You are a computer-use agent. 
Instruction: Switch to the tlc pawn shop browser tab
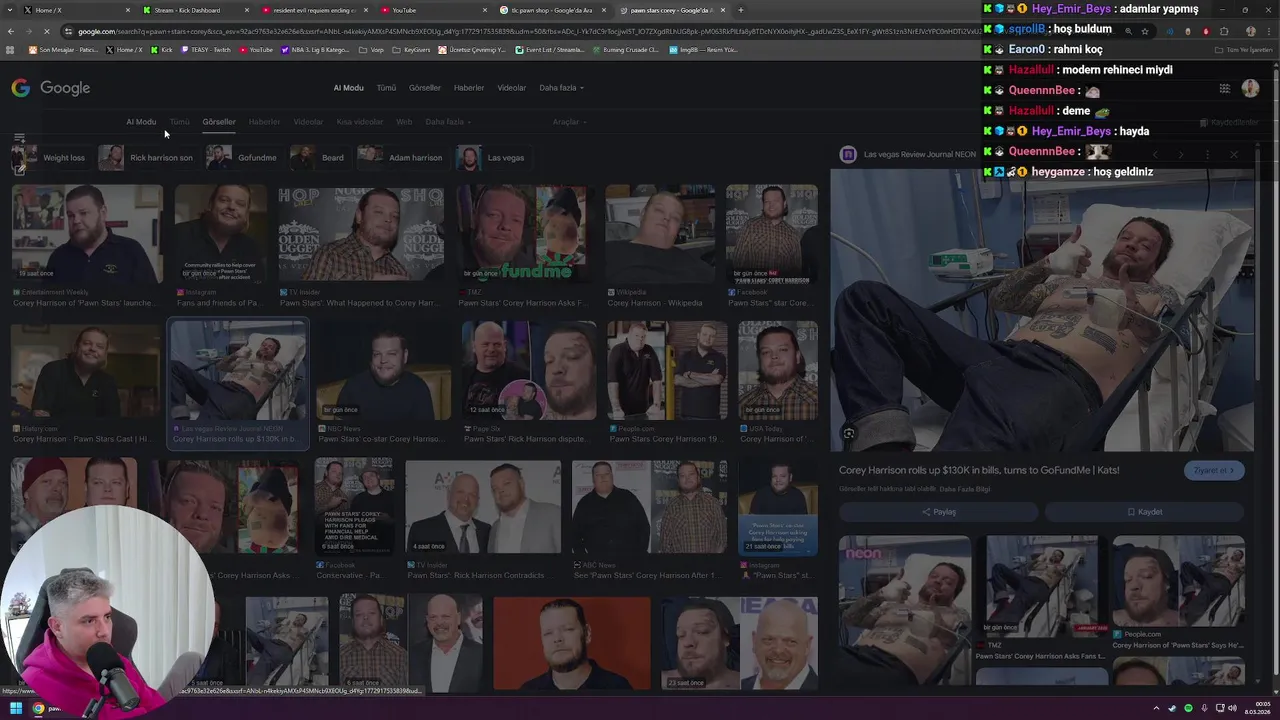(554, 10)
